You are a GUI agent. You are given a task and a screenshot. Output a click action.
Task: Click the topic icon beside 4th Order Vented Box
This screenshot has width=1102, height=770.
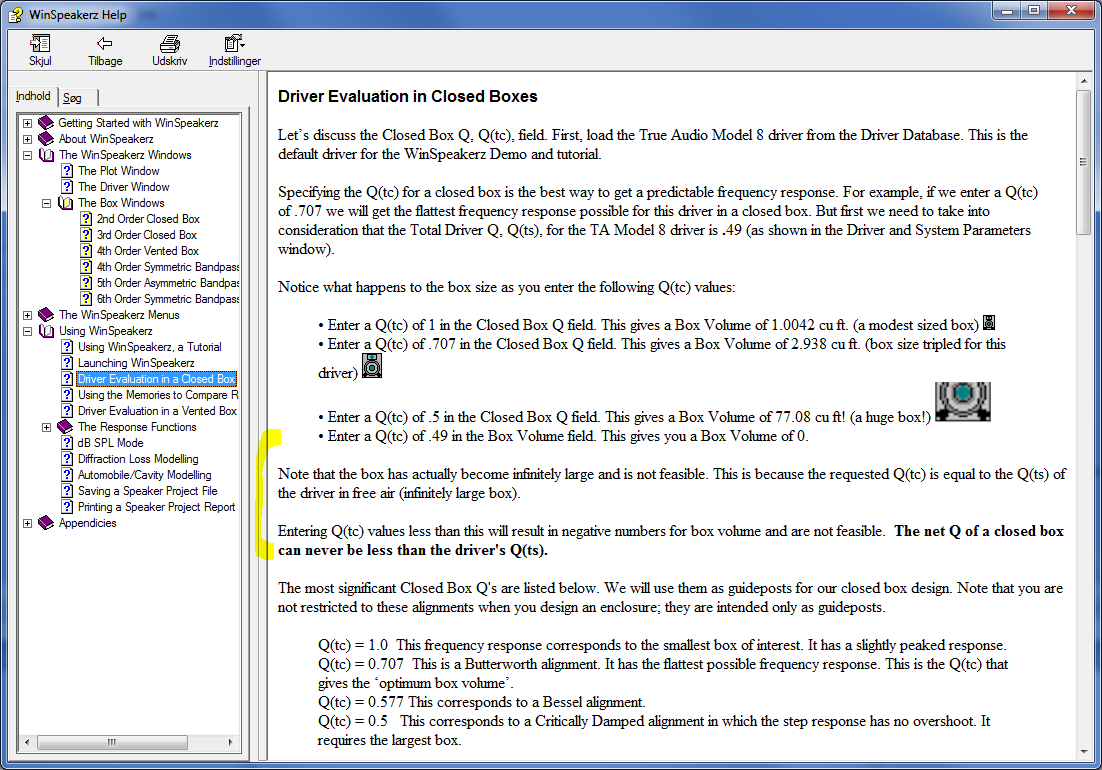(x=86, y=251)
